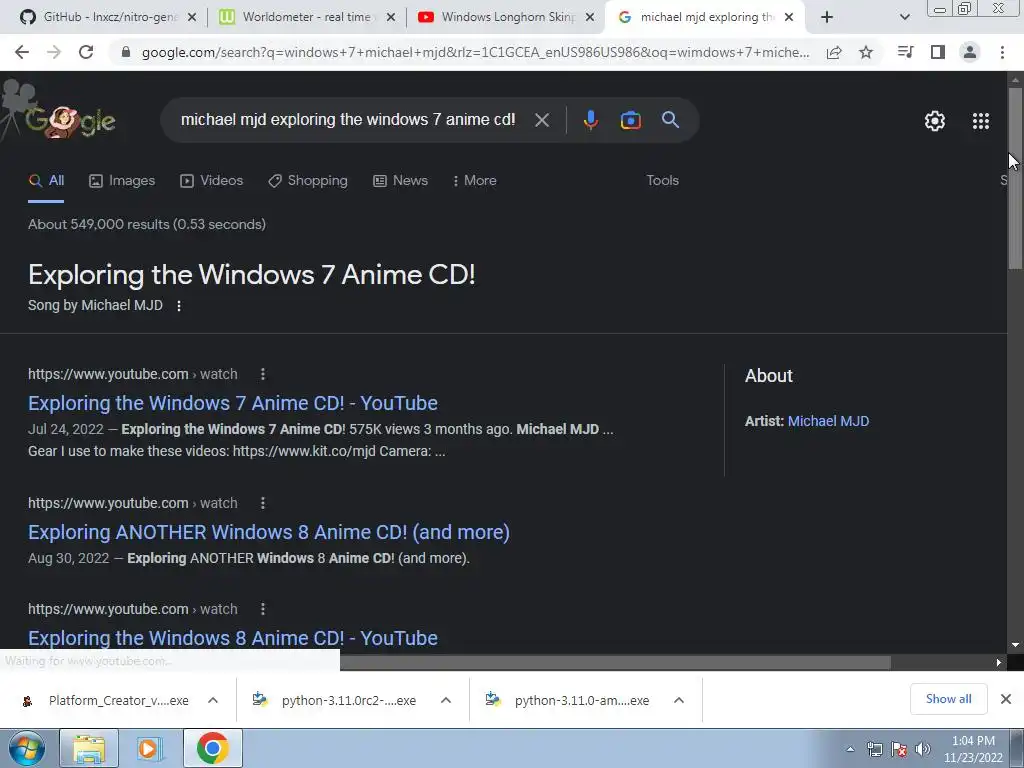Screen dimensions: 1024x768
Task: Open Google quick settings gear
Action: (x=935, y=121)
